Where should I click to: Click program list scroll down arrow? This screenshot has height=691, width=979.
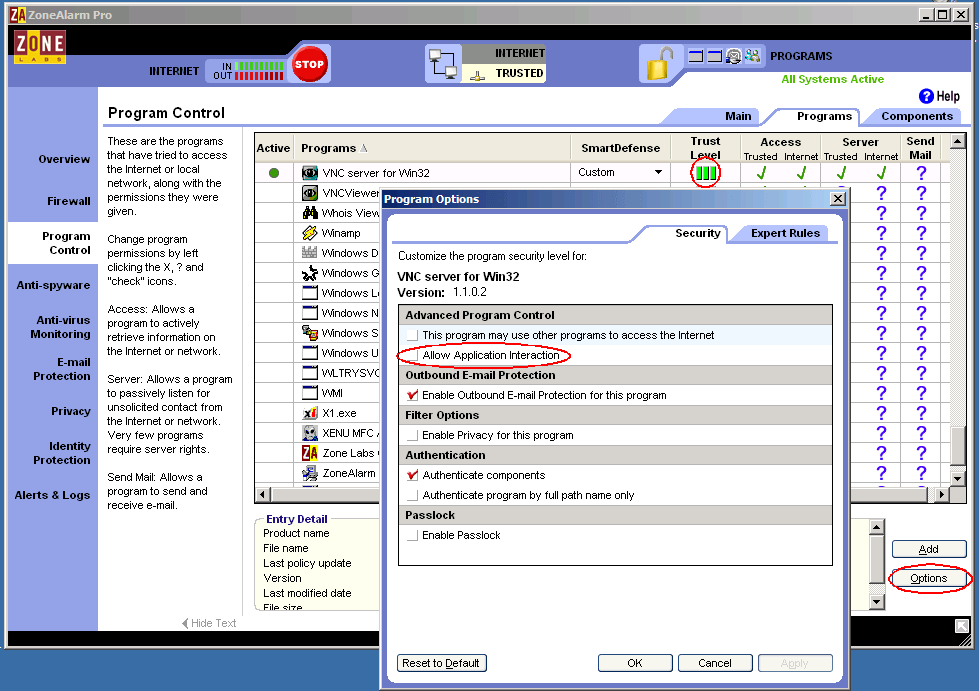pos(958,479)
